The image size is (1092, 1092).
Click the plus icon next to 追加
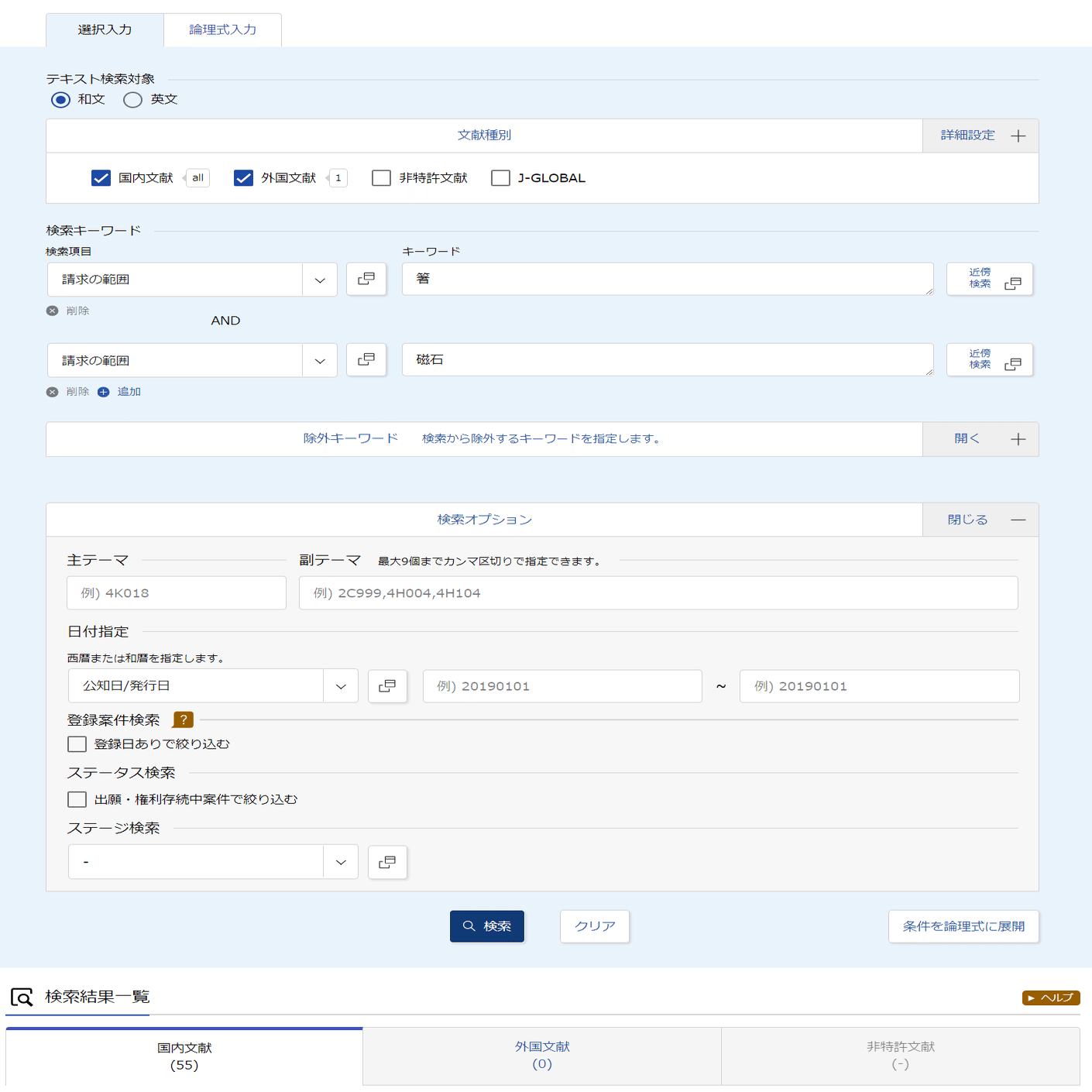pyautogui.click(x=103, y=391)
